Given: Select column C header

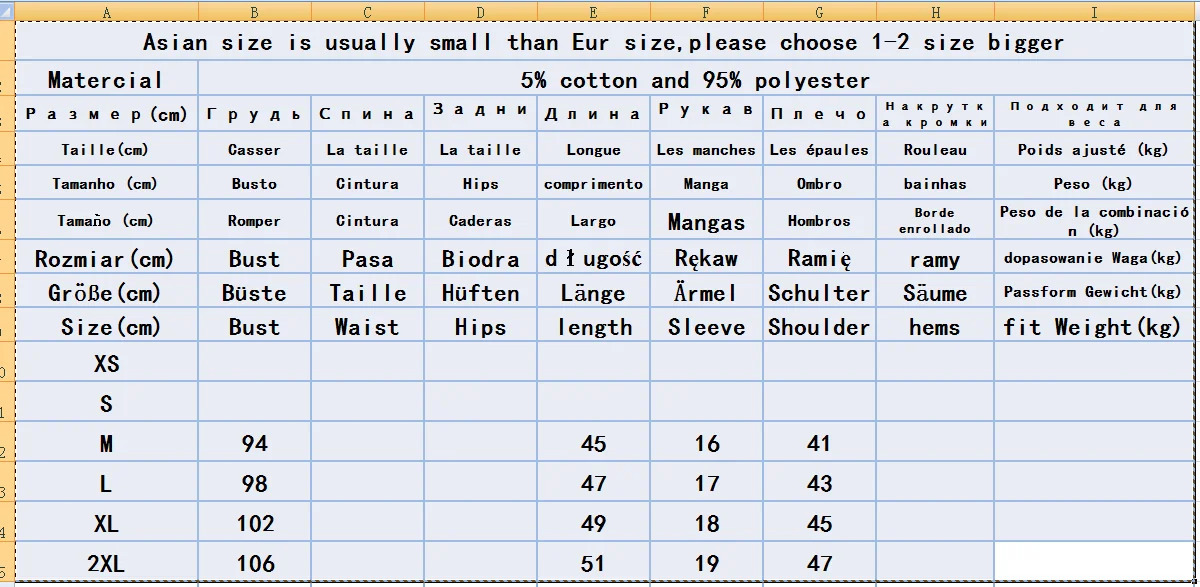Looking at the screenshot, I should tap(367, 12).
